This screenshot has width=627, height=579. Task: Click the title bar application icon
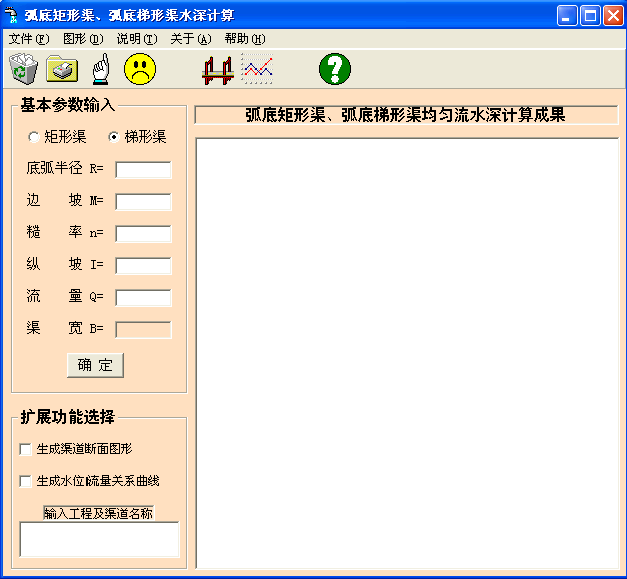coord(12,15)
